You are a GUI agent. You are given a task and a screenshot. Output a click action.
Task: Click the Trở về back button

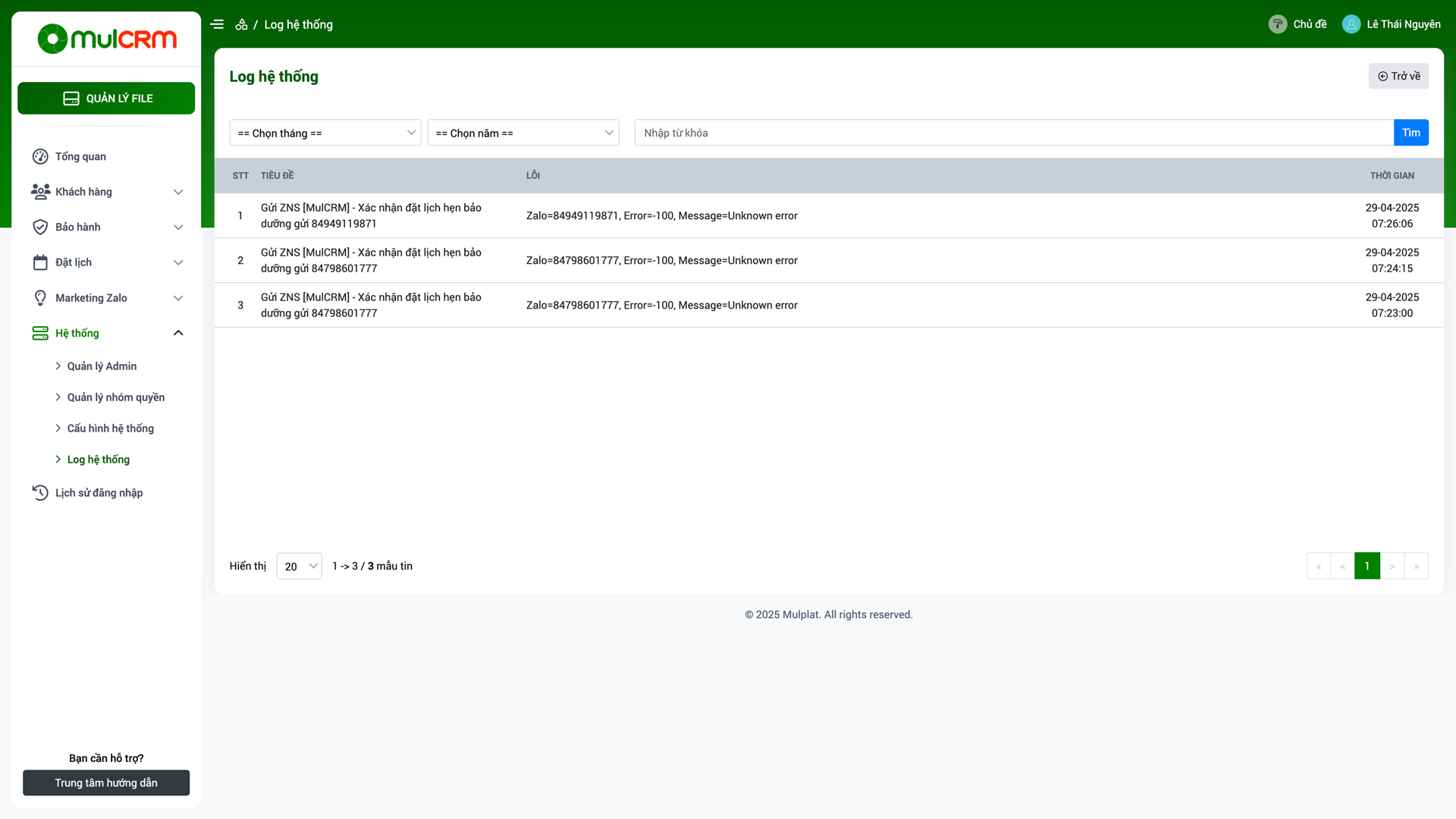coord(1398,76)
